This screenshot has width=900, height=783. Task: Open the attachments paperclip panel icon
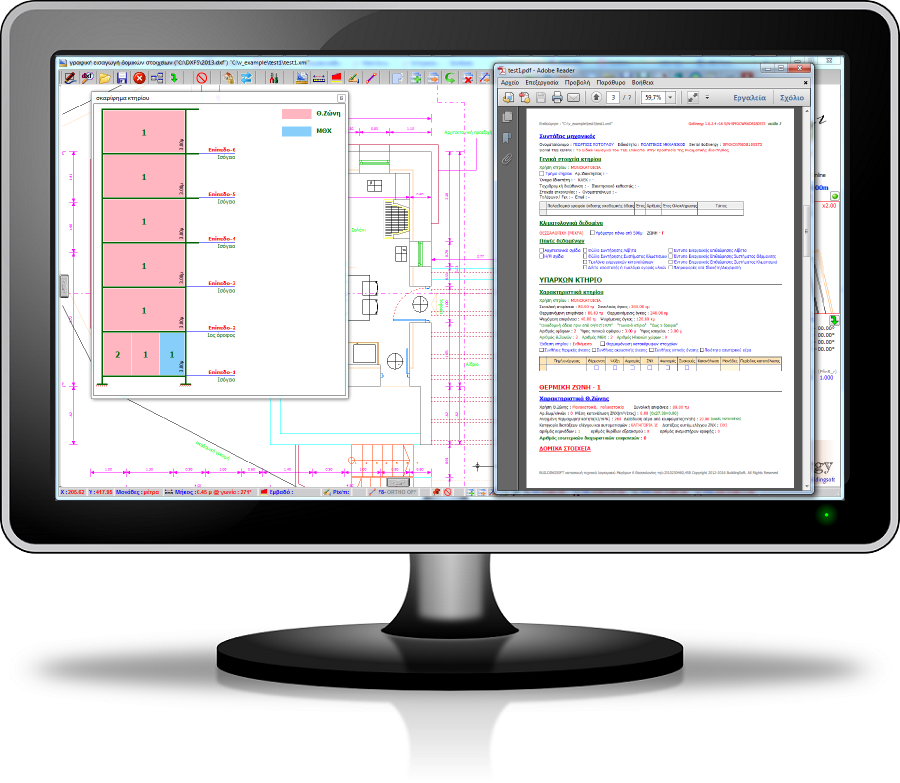tap(507, 158)
